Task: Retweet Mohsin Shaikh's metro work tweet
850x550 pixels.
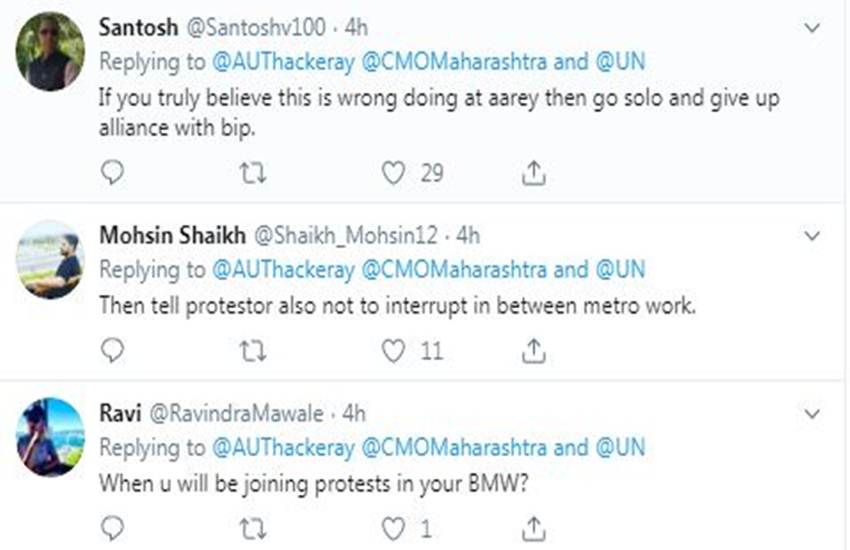Action: pos(253,350)
